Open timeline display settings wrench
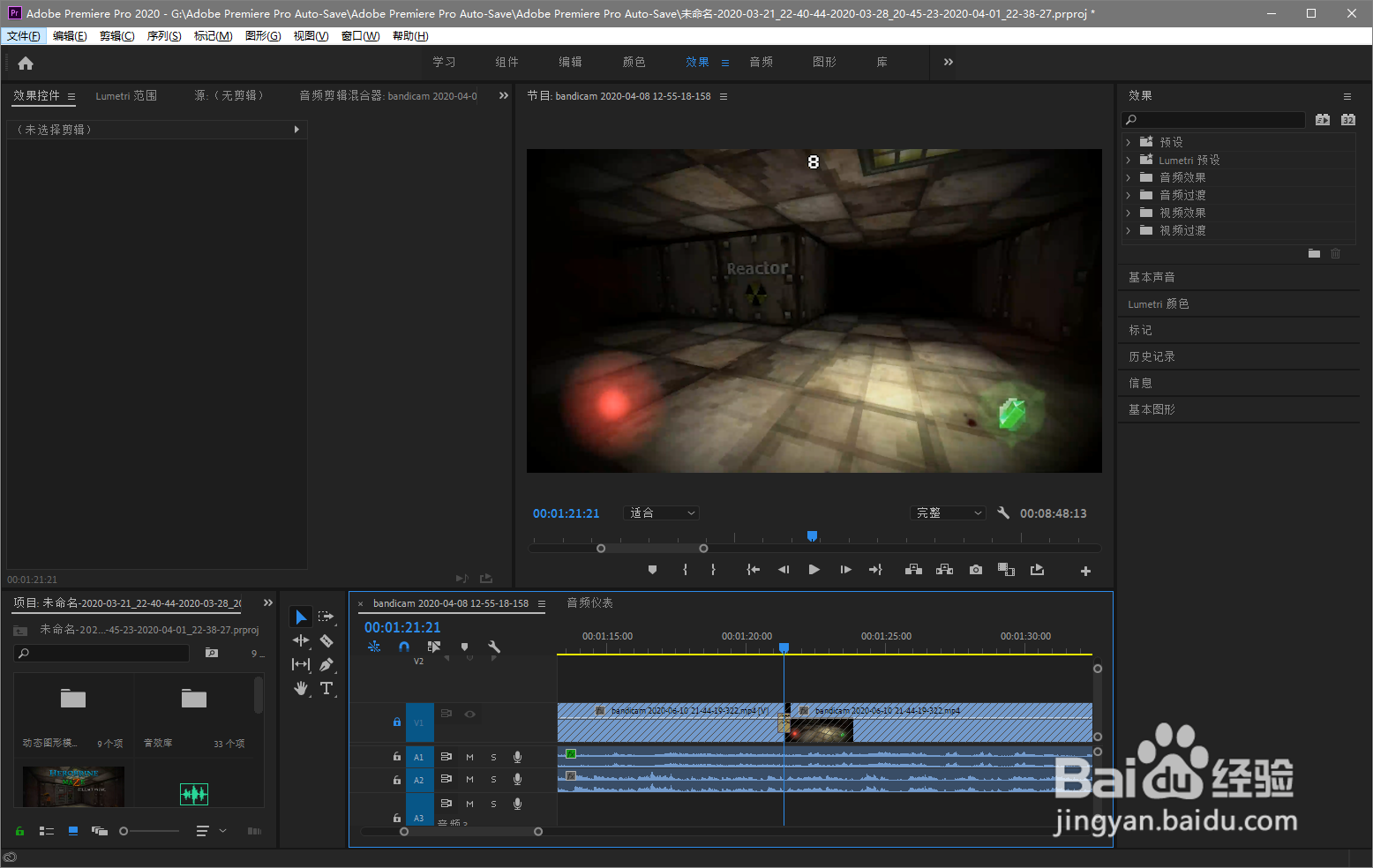The width and height of the screenshot is (1373, 868). (x=494, y=647)
